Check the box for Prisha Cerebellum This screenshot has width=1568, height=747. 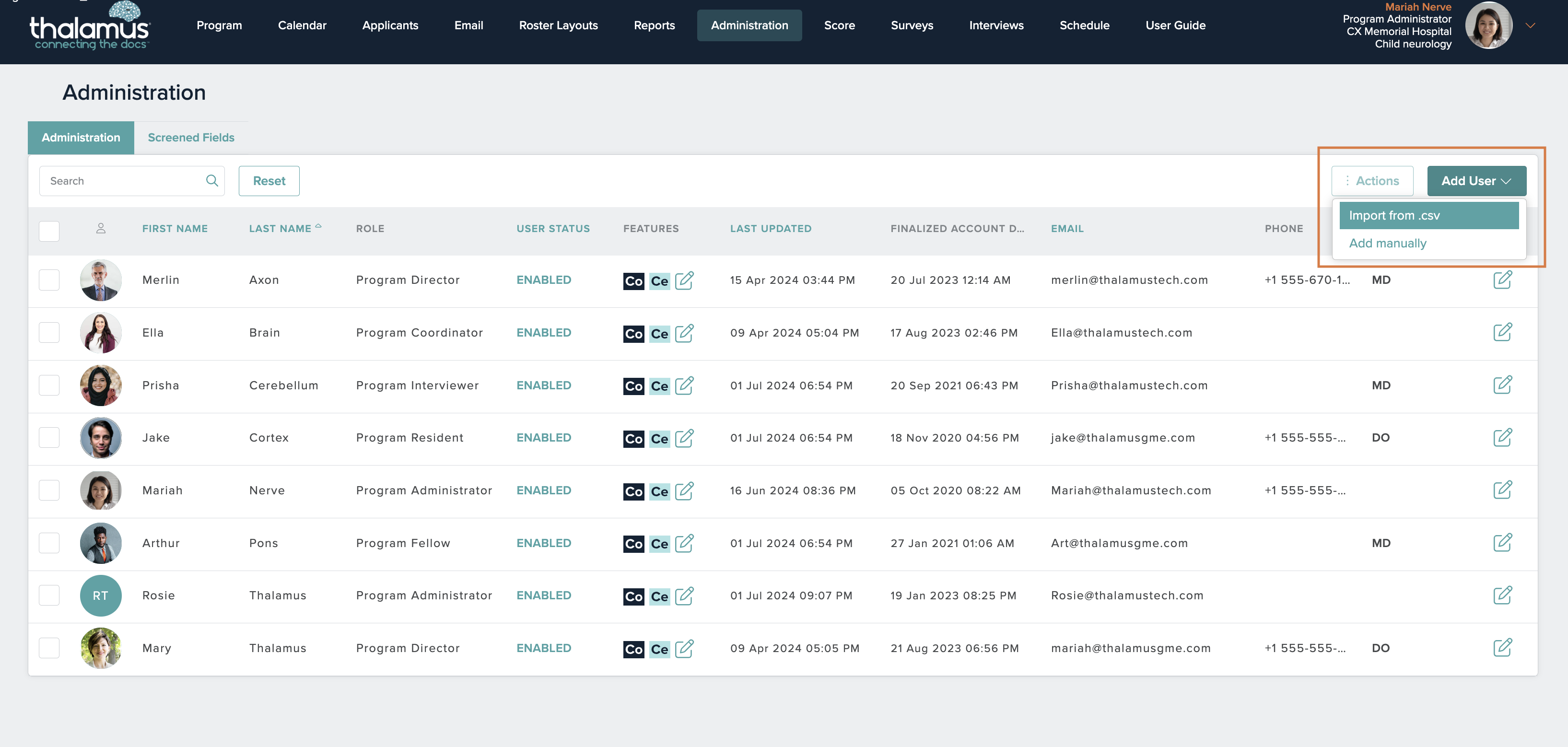[49, 385]
